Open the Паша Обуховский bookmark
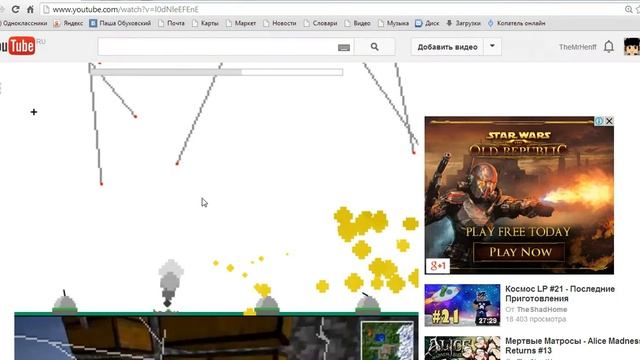 (x=120, y=23)
